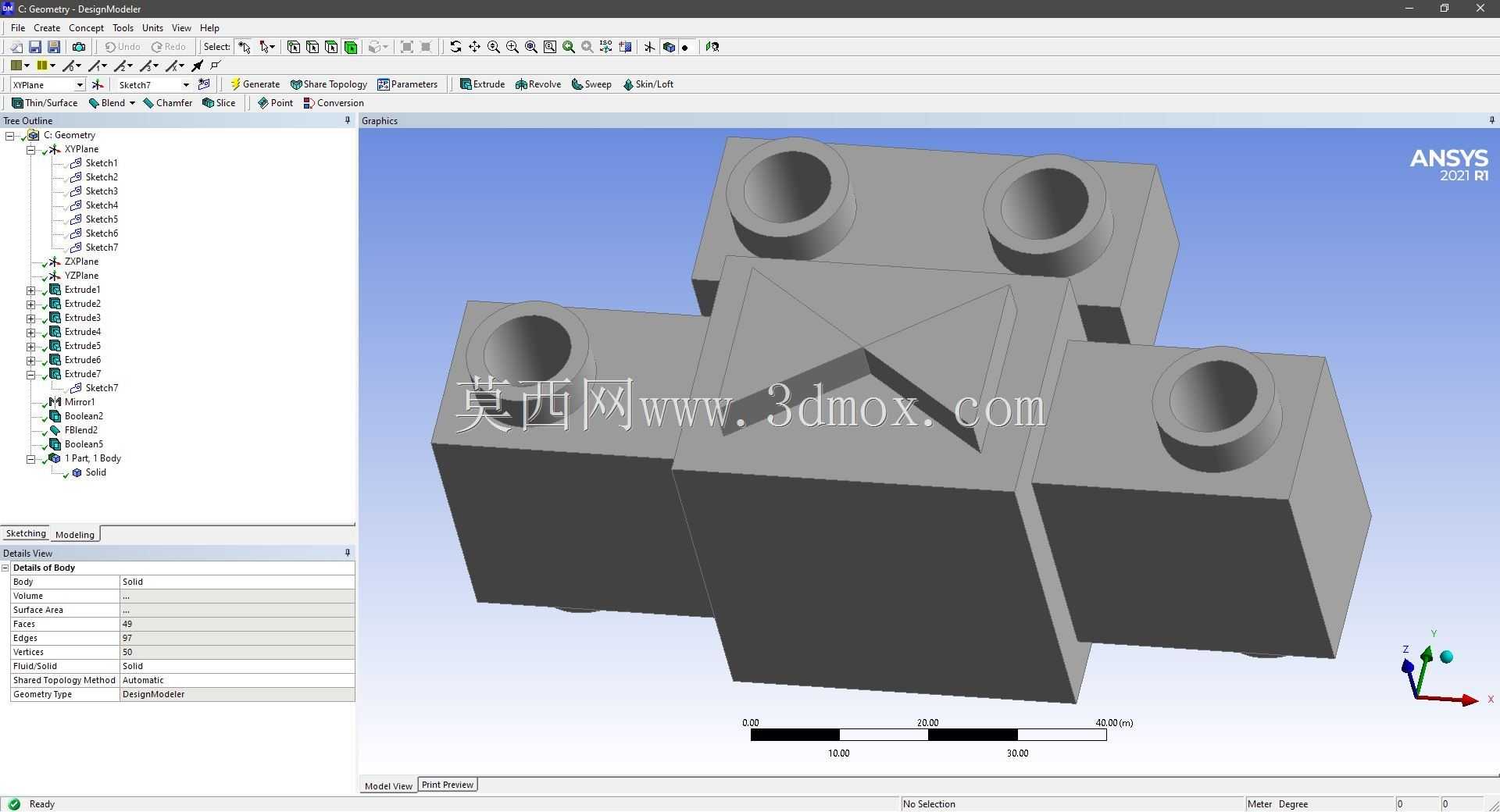Select the Pan view tool
The width and height of the screenshot is (1500, 812).
click(474, 47)
